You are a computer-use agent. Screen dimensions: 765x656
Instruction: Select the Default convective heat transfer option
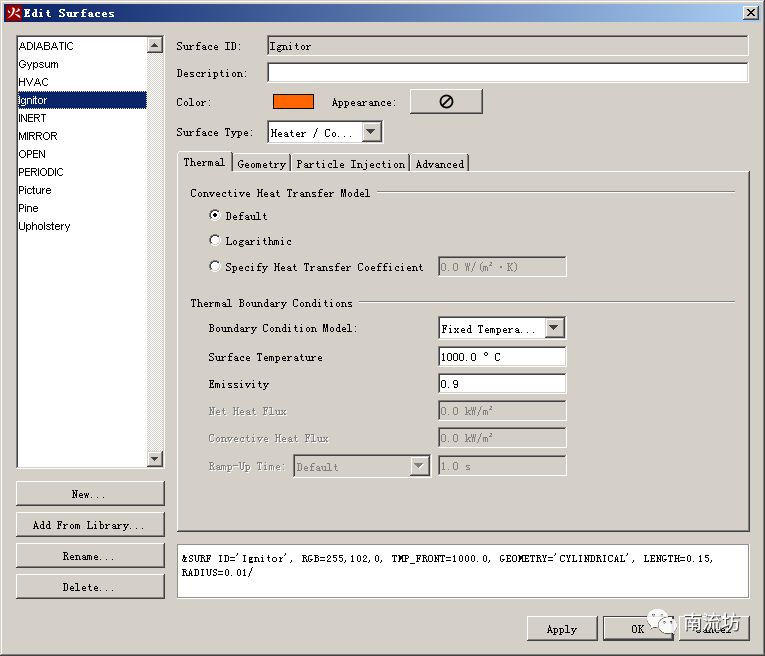pos(215,215)
